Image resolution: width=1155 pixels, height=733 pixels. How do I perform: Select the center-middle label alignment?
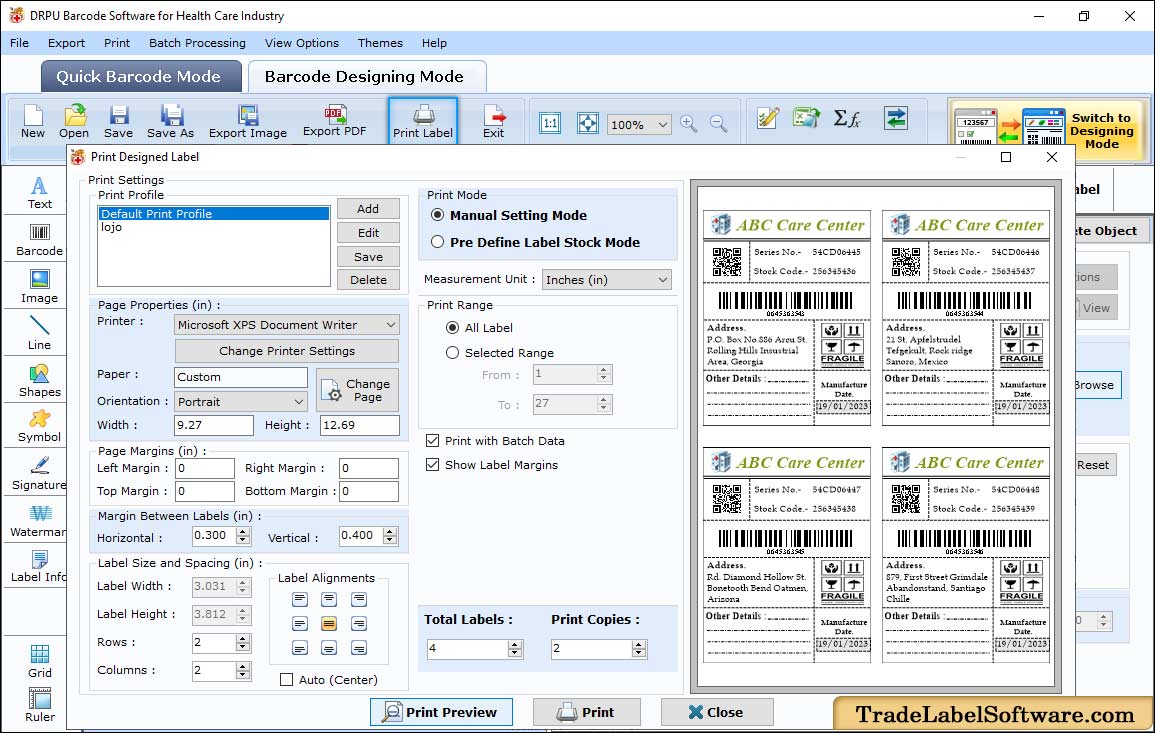click(329, 624)
